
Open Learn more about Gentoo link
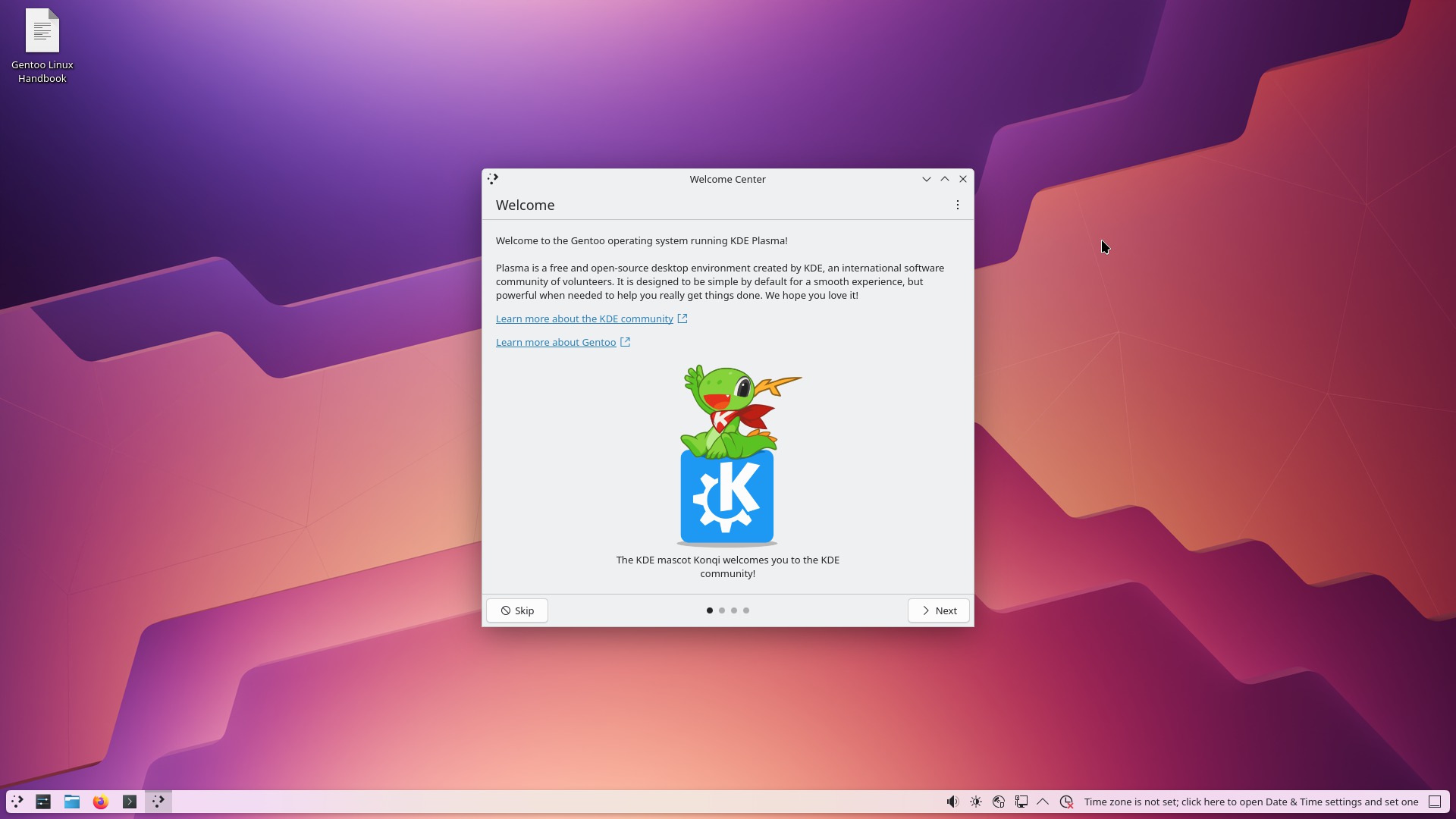point(563,342)
